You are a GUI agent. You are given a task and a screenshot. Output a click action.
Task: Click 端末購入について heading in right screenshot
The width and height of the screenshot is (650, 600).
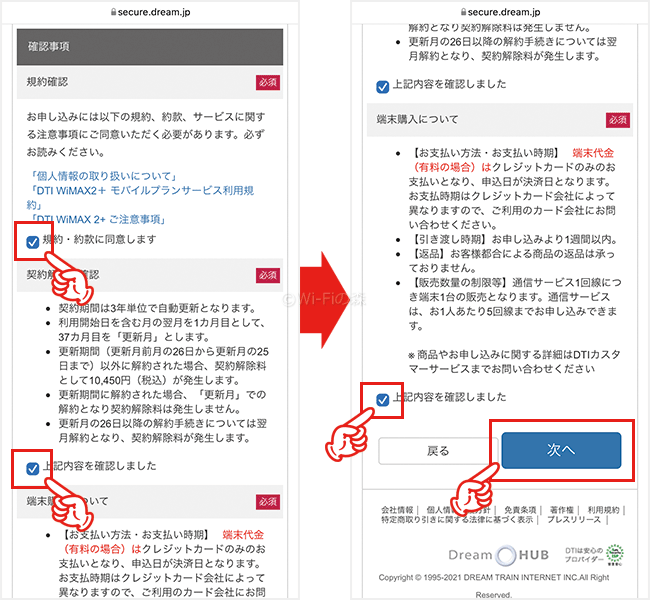(x=417, y=119)
